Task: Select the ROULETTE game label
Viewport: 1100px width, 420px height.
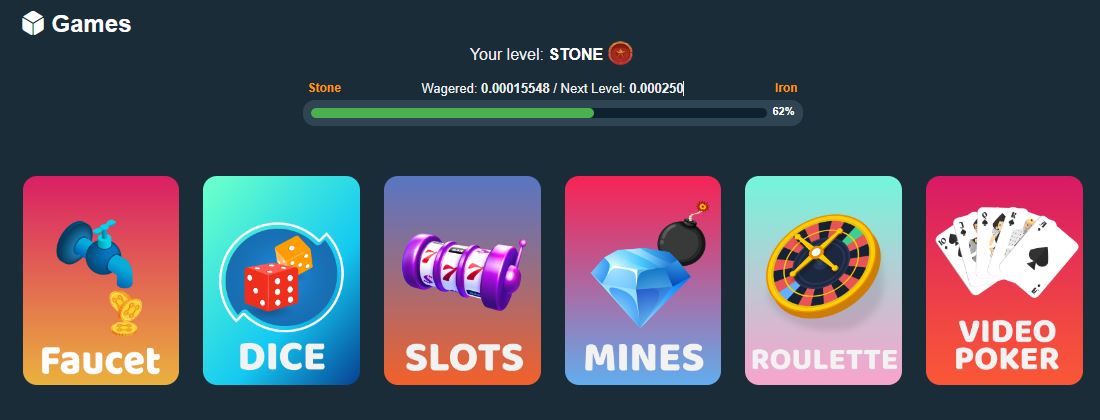Action: (824, 359)
